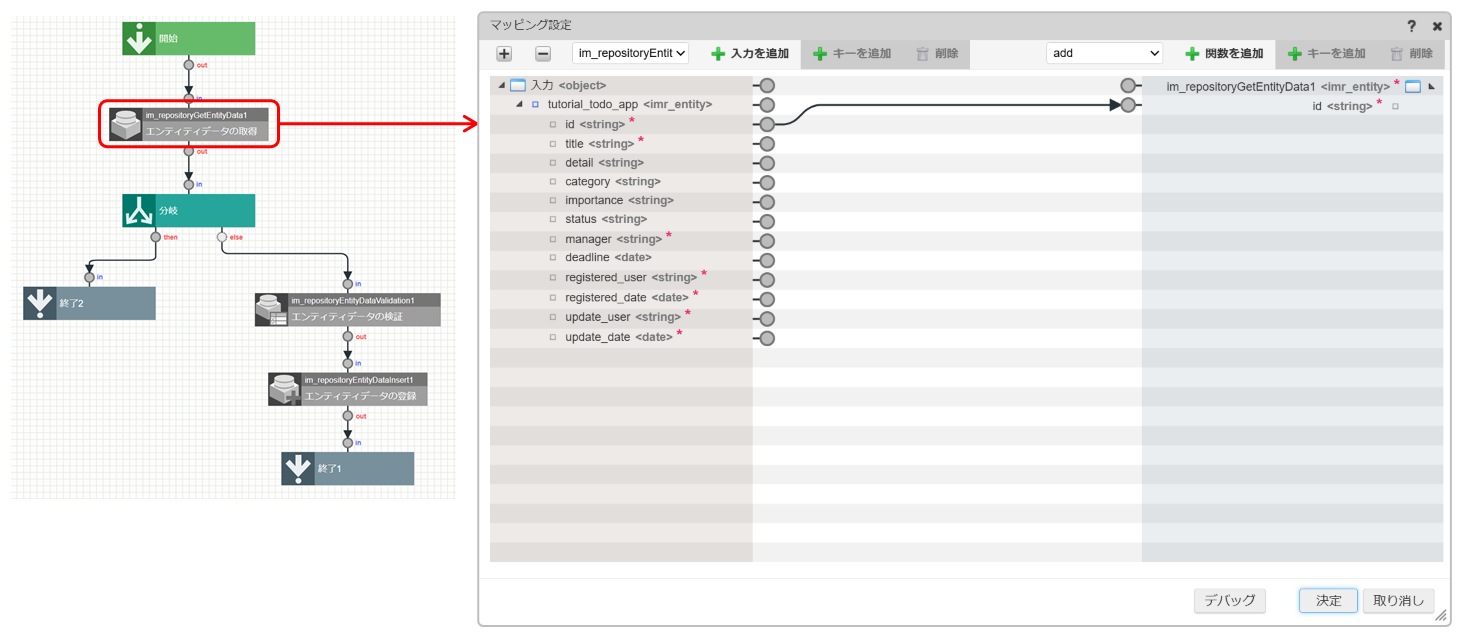
Task: Collapse the tutorial_todo_app tree node
Action: coord(519,105)
